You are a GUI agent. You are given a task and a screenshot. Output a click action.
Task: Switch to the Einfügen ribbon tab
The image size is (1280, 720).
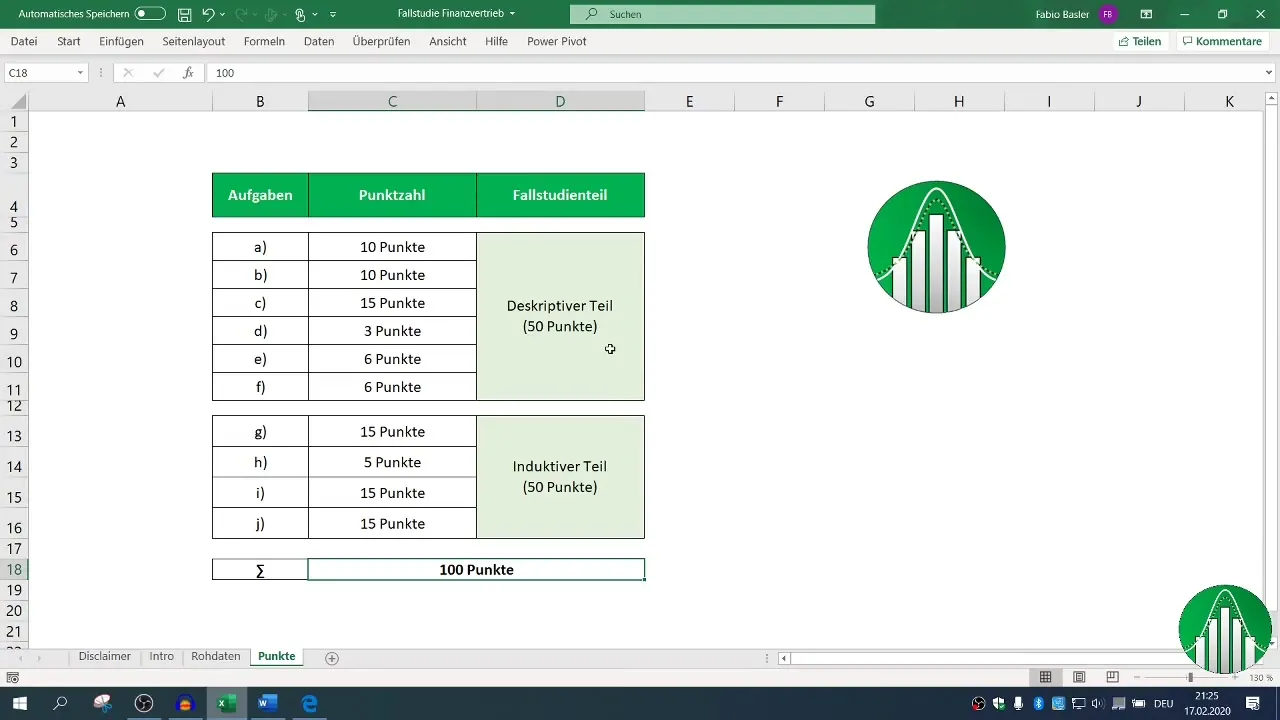(x=121, y=41)
